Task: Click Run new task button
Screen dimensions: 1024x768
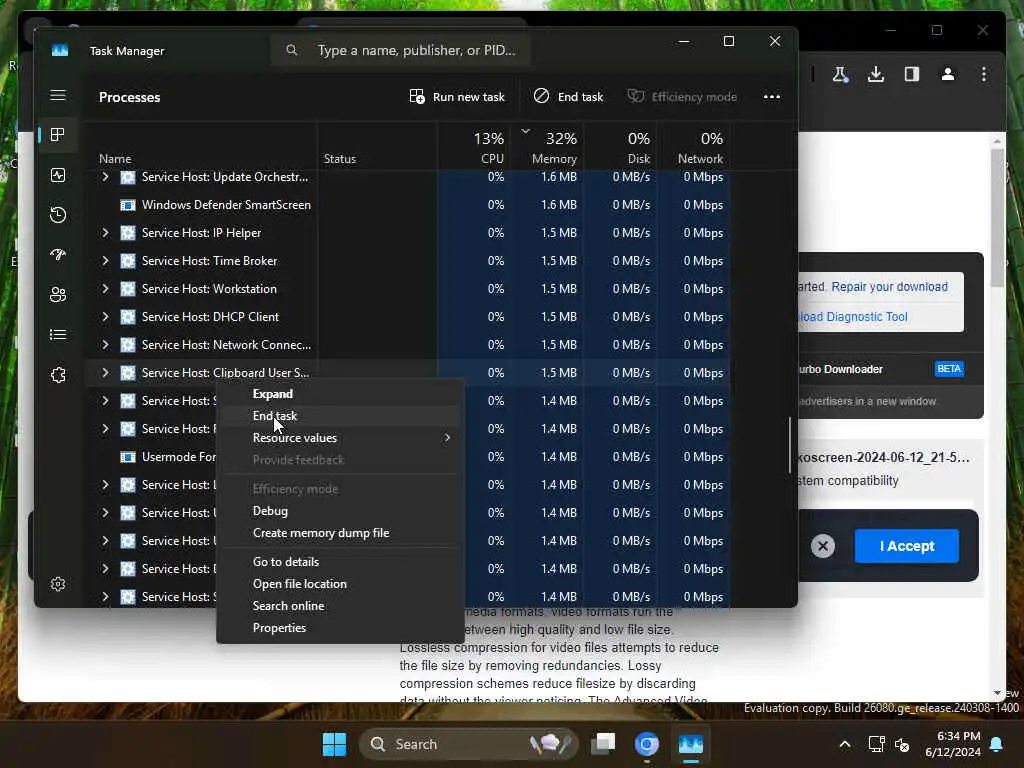Action: tap(456, 97)
